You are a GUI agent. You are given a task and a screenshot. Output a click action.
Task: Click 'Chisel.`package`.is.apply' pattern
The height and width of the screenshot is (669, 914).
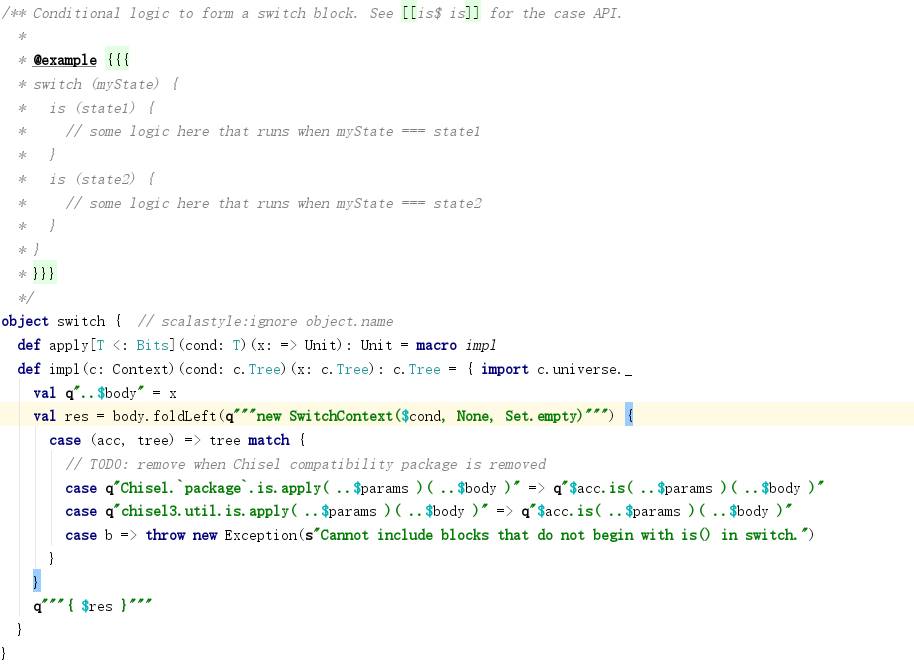(221, 488)
